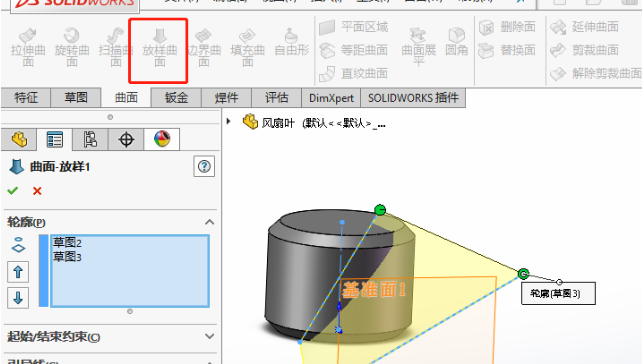Click the 剪裁曲面 trim surface tool
This screenshot has width=642, height=364.
click(x=584, y=50)
